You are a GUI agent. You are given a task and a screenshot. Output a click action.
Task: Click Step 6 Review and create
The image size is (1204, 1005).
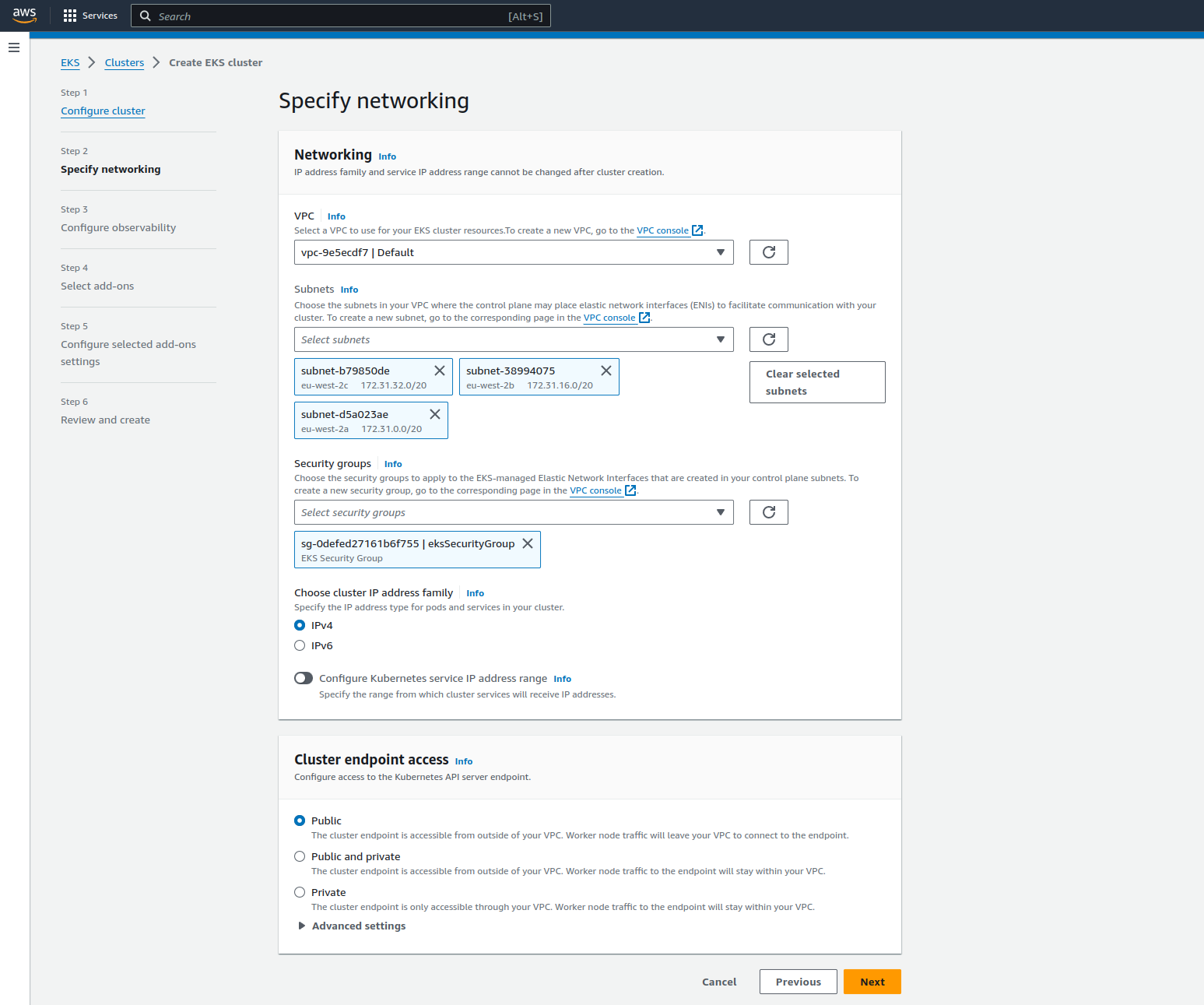[106, 420]
